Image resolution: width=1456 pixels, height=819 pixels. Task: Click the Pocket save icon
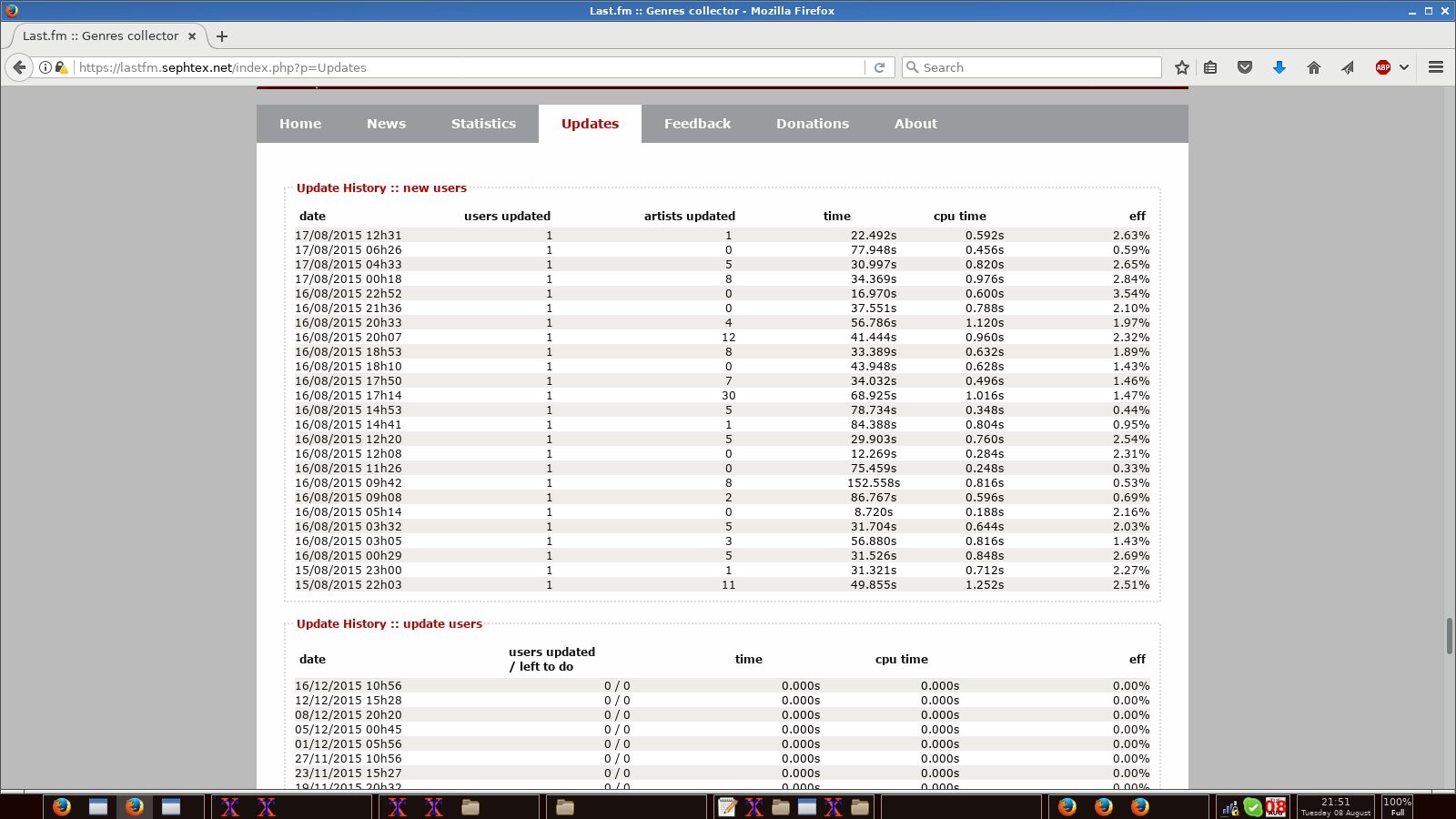[1245, 67]
